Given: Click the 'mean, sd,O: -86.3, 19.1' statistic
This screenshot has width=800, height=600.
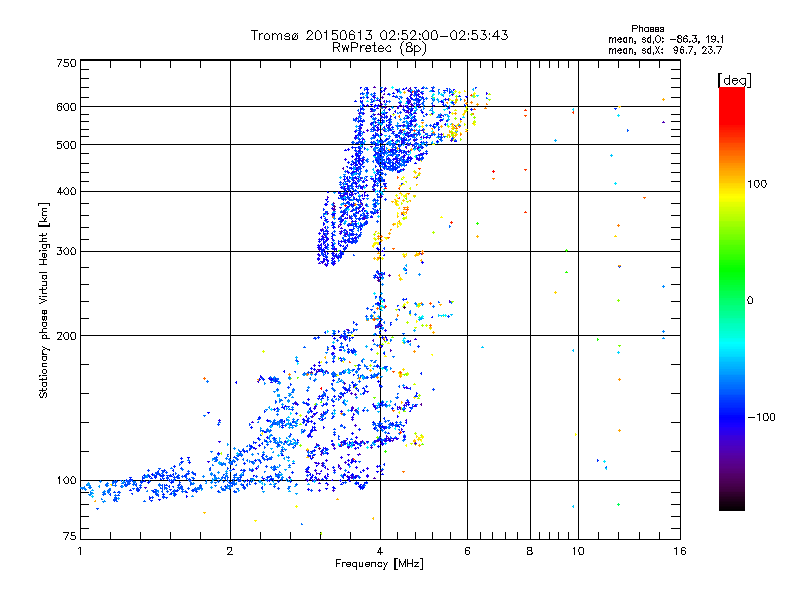Looking at the screenshot, I should tap(666, 39).
